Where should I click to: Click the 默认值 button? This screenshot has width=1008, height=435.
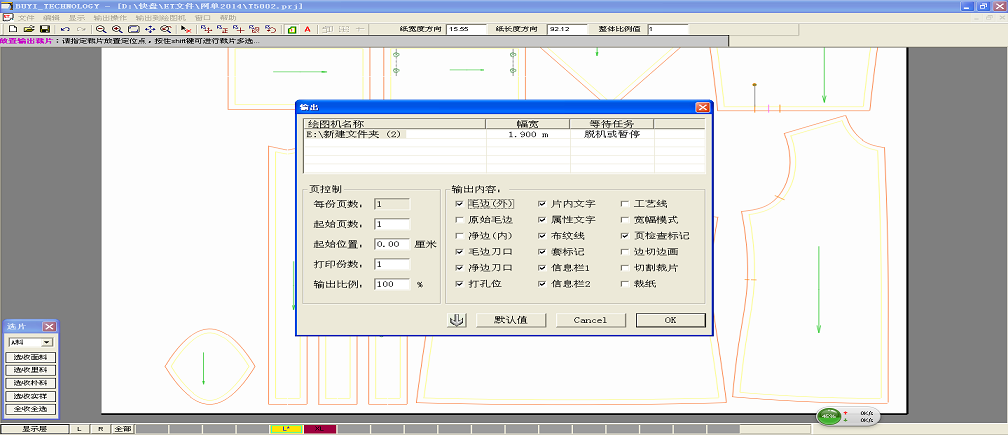pyautogui.click(x=511, y=320)
